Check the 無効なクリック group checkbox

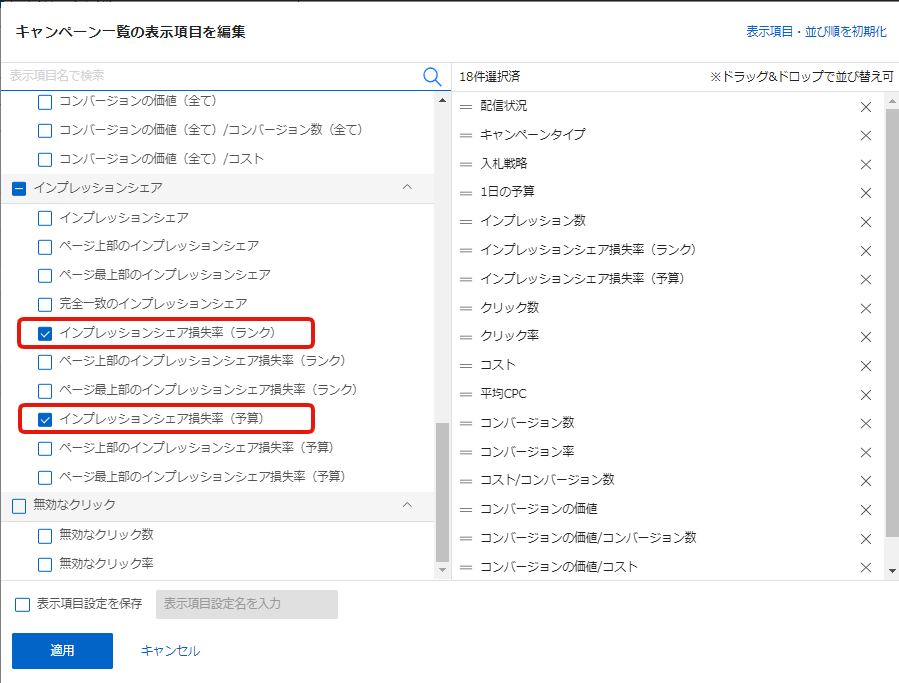coord(19,506)
